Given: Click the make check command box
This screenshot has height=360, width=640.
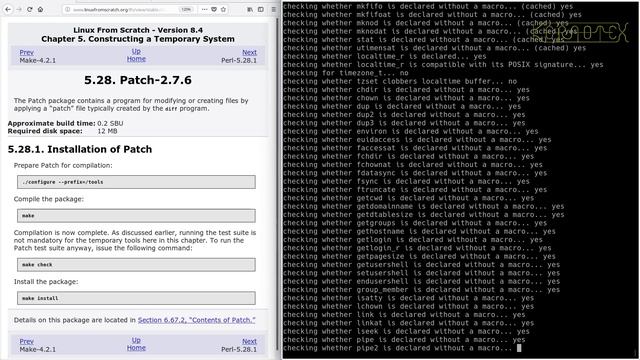Looking at the screenshot, I should [x=136, y=264].
